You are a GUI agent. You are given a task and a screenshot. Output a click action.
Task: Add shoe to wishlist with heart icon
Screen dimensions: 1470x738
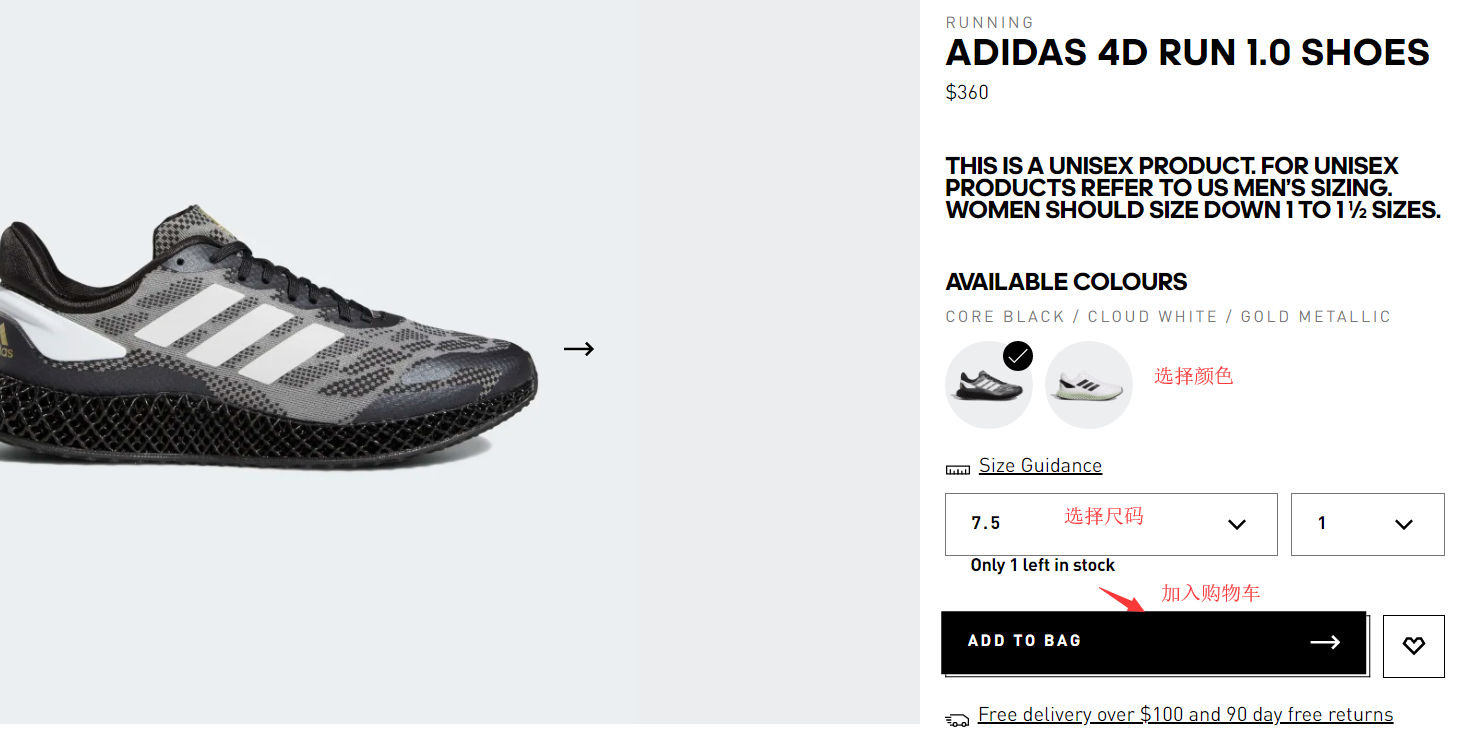(1413, 646)
